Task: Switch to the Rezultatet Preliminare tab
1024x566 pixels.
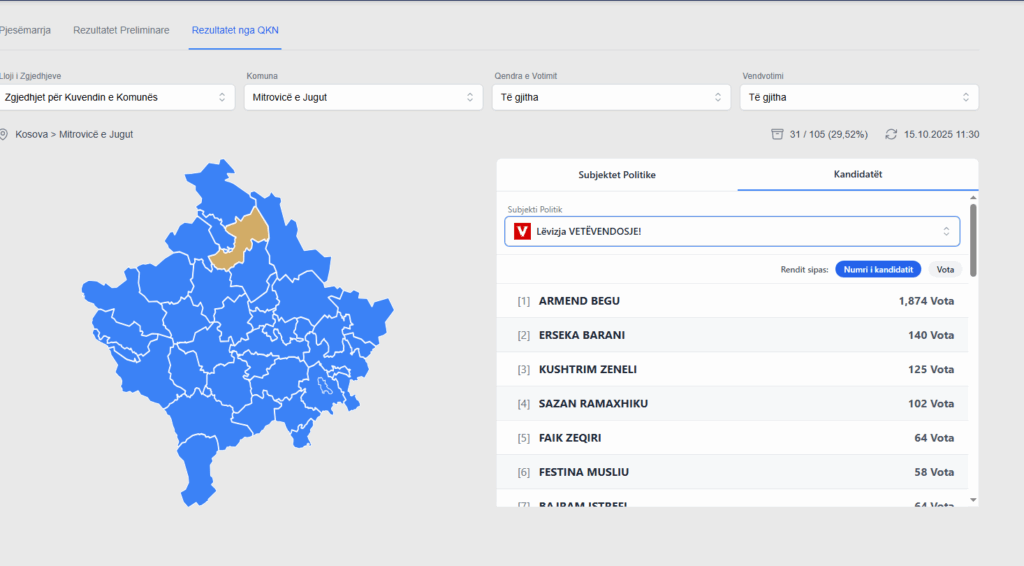Action: [121, 30]
